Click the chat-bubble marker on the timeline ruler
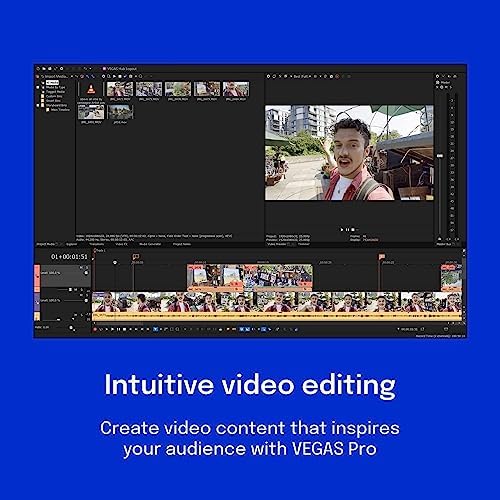This screenshot has height=500, width=500. tap(136, 256)
